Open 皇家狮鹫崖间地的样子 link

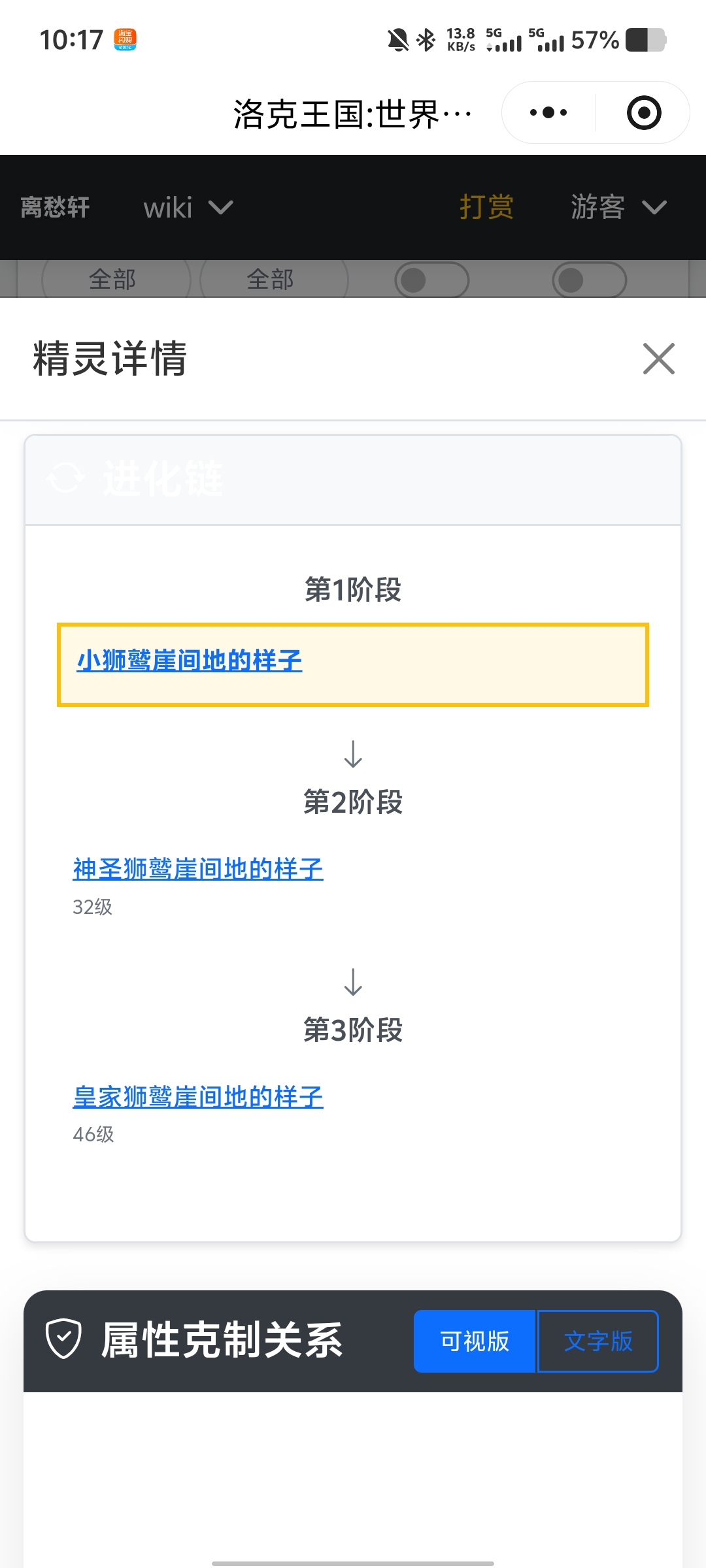(198, 1097)
